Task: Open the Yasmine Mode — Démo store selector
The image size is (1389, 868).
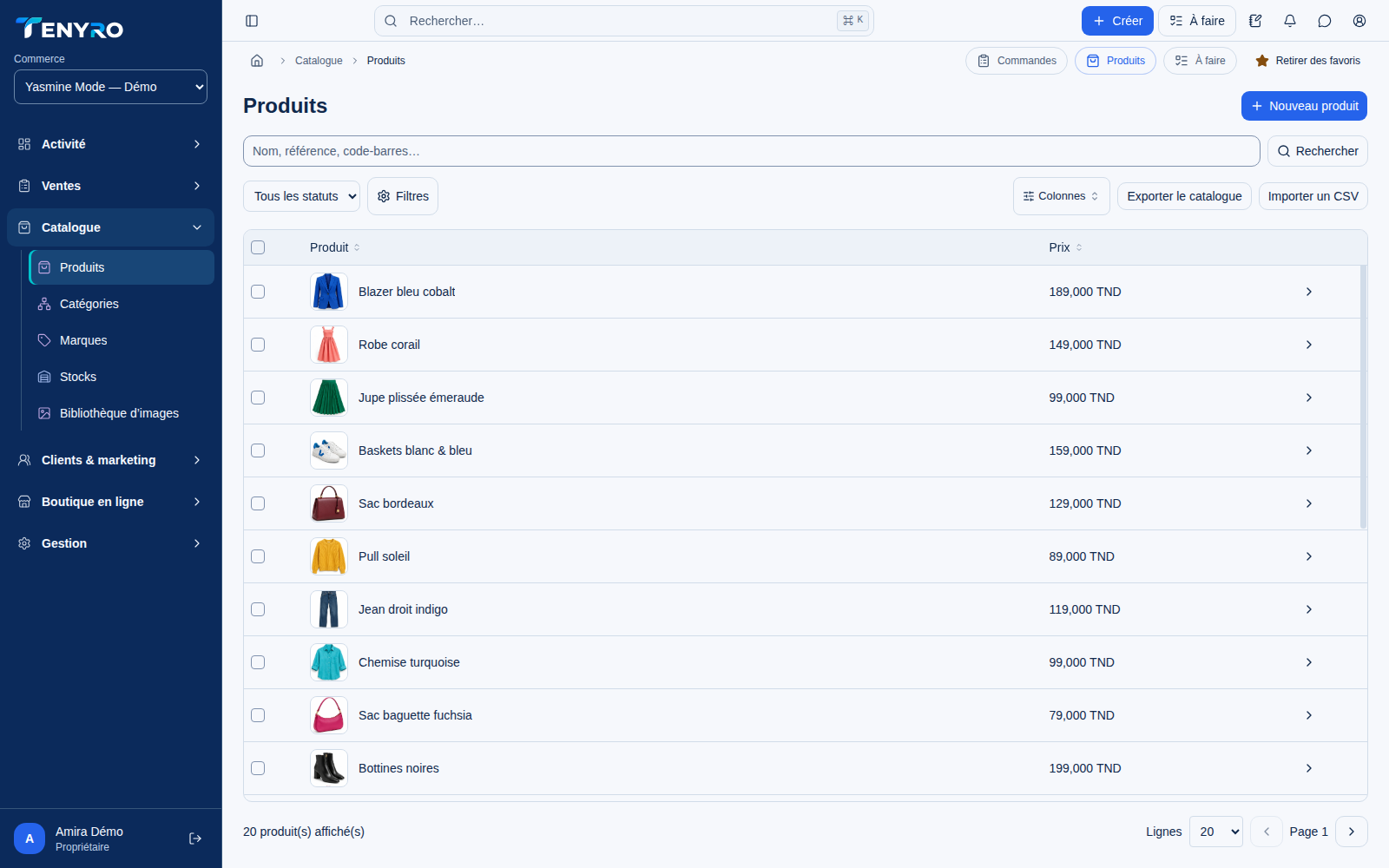Action: point(110,87)
